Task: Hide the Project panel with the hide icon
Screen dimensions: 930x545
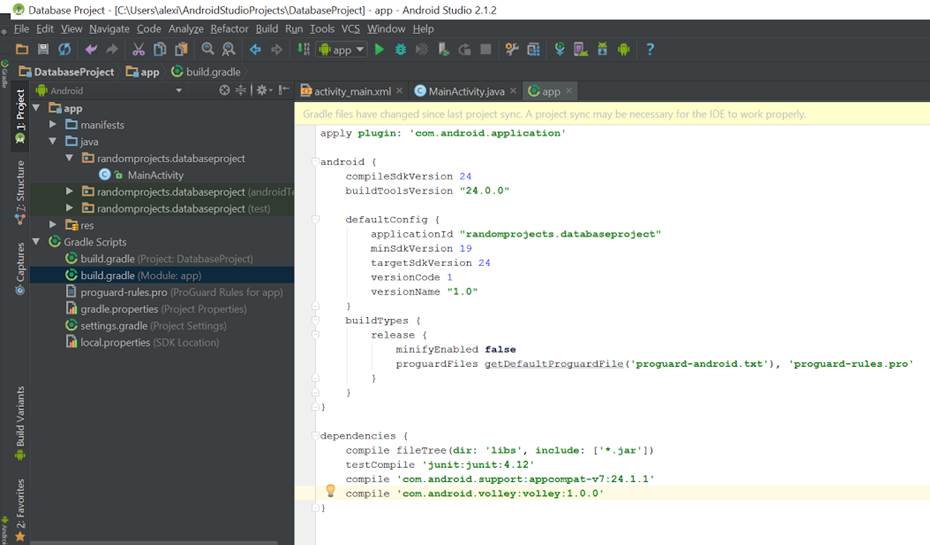Action: 284,90
